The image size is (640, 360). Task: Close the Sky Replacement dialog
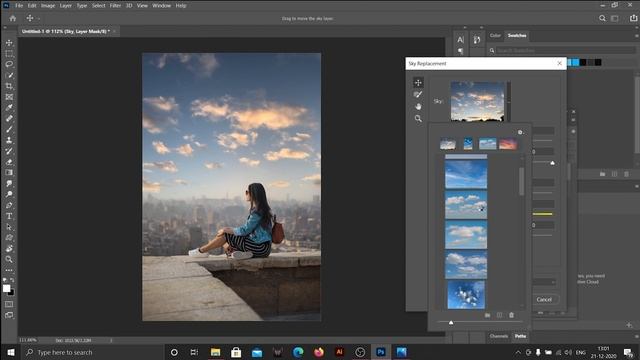tap(560, 63)
